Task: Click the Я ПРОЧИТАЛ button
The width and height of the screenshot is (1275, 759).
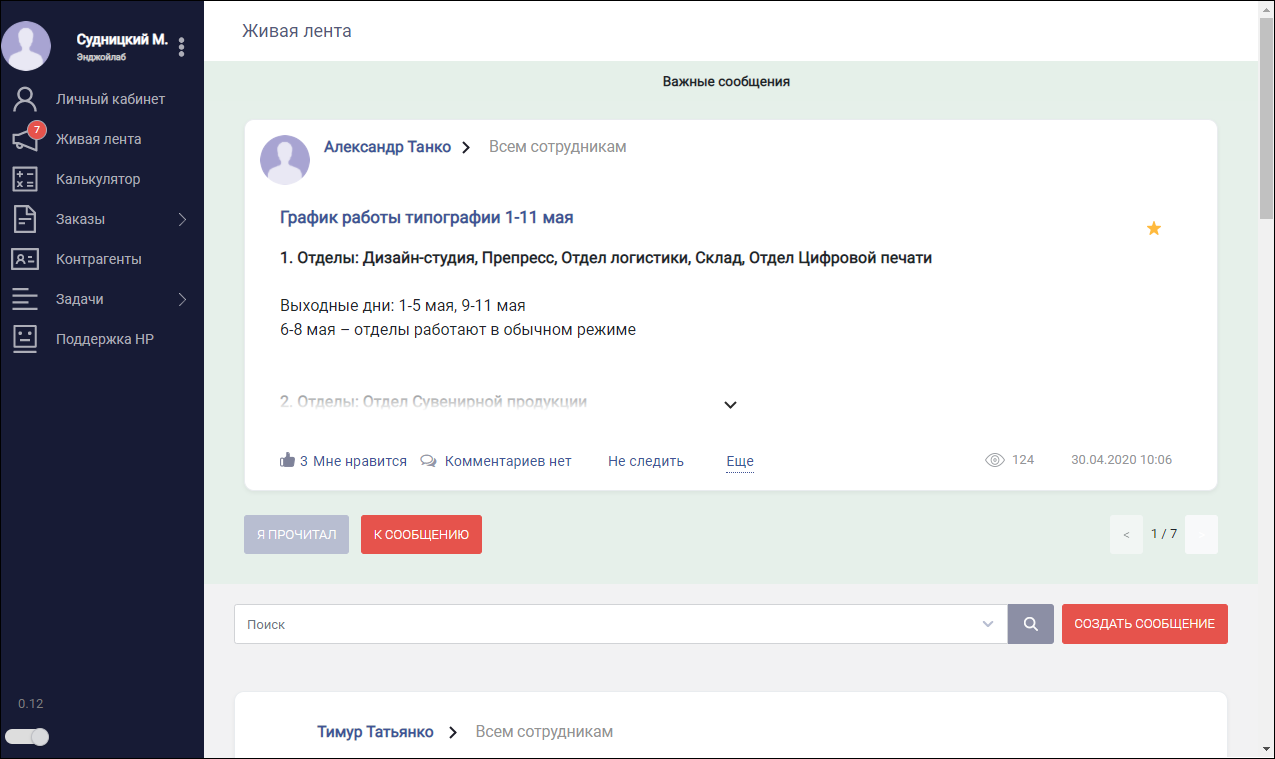Action: point(296,534)
